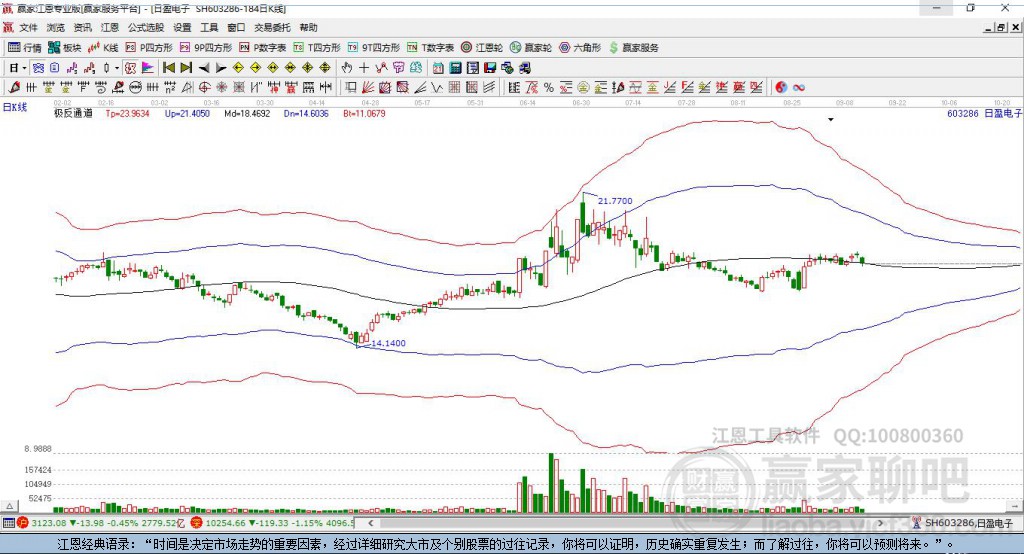Jump to last bar with green skip-forward icon
The width and height of the screenshot is (1024, 554).
186,68
